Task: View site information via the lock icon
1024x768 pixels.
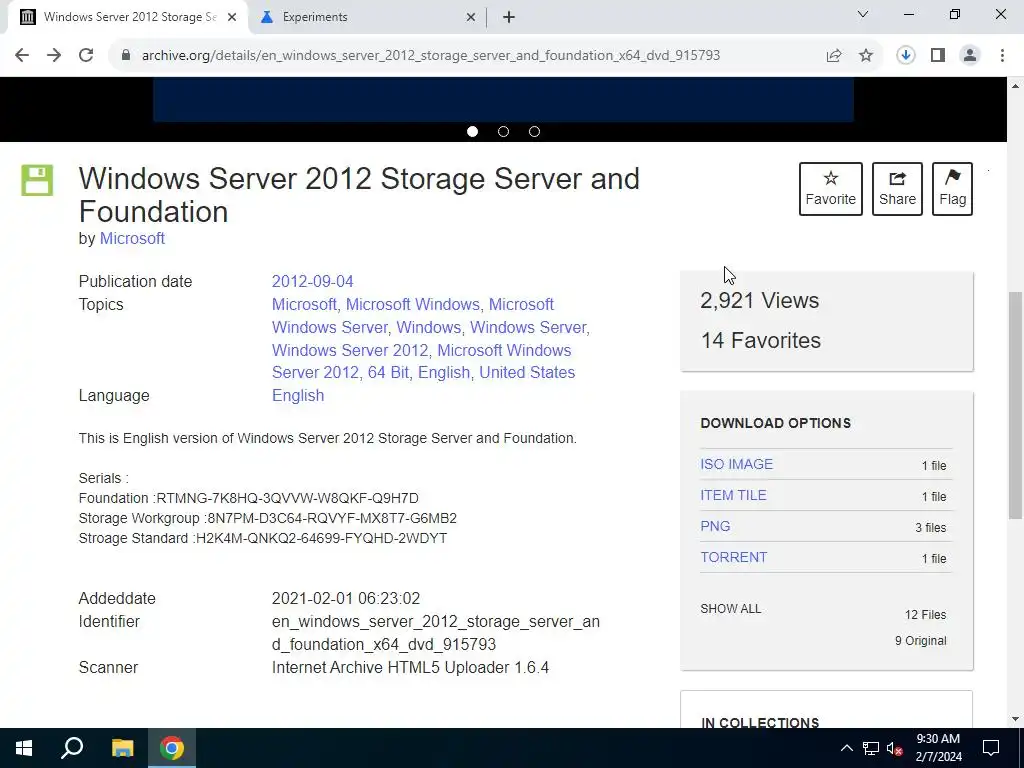Action: (x=126, y=56)
